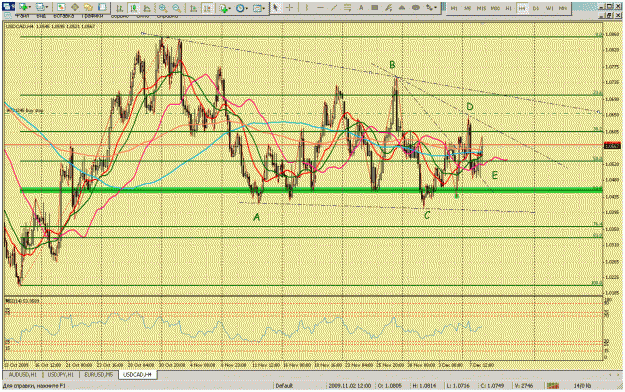Screen dimensions: 625x392
Task: Open the Вставка menu
Action: 64,16
